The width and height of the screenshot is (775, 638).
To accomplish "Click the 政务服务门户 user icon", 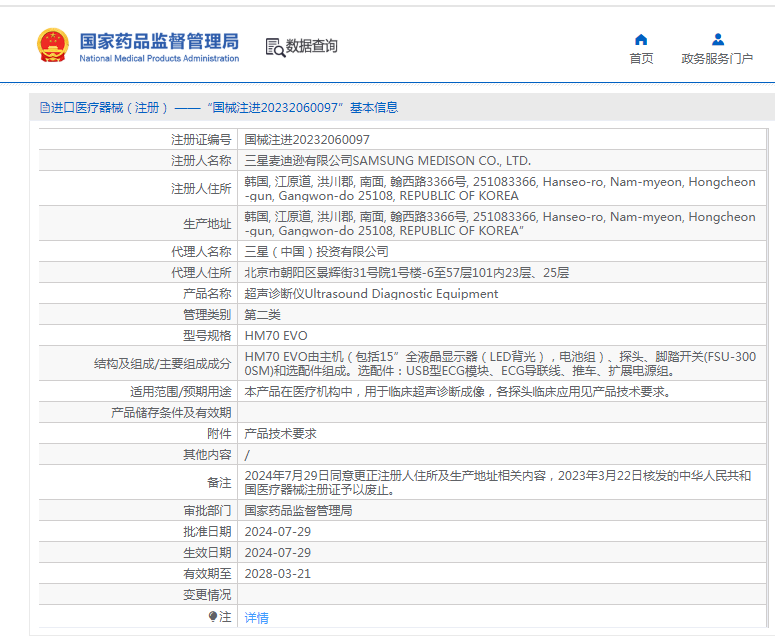I will [718, 40].
